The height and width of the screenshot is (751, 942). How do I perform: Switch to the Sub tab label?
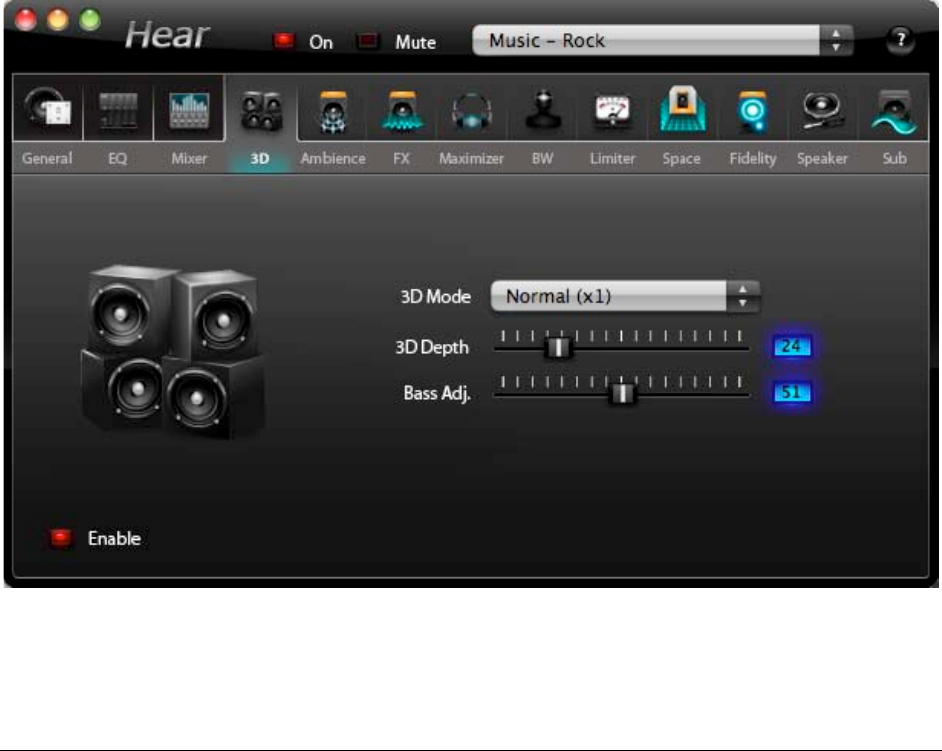pos(895,159)
